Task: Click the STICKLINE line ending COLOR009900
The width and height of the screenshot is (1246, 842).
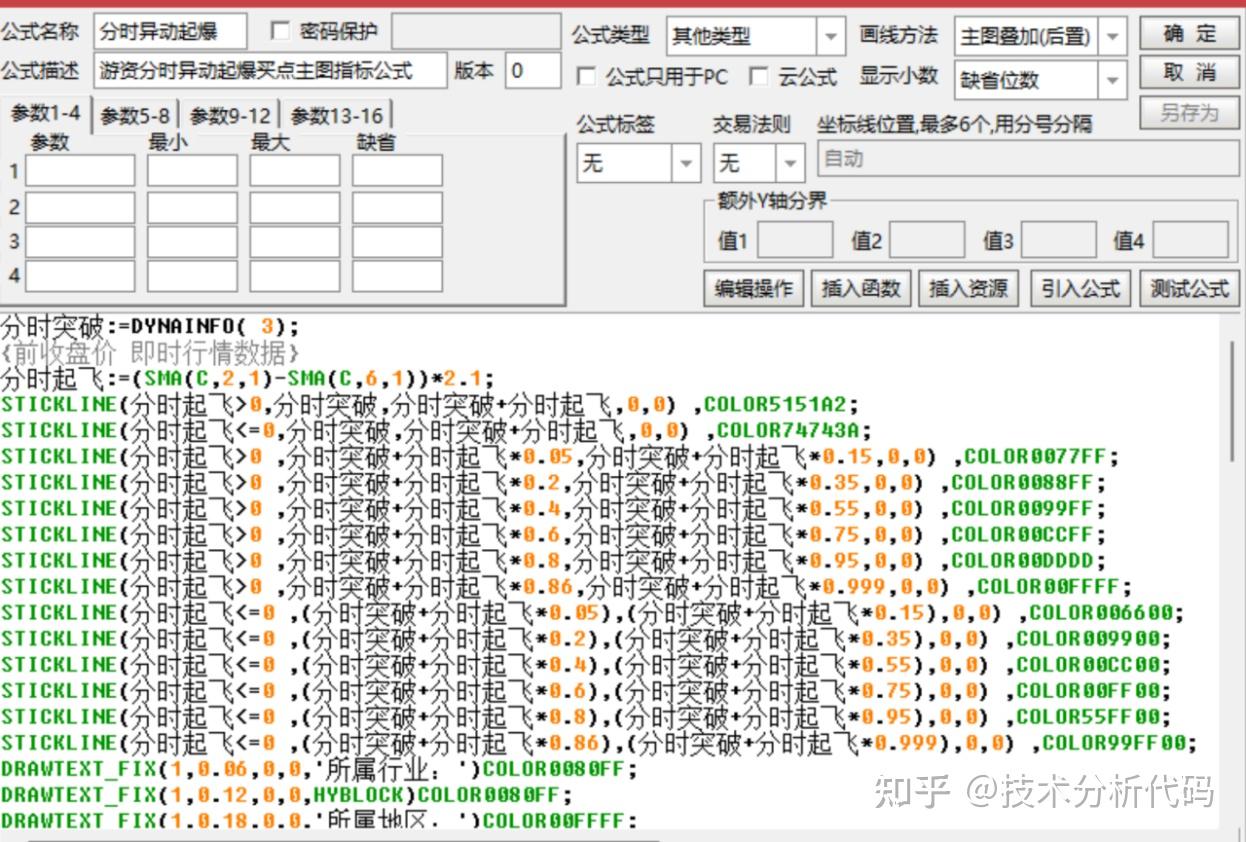Action: coord(586,638)
